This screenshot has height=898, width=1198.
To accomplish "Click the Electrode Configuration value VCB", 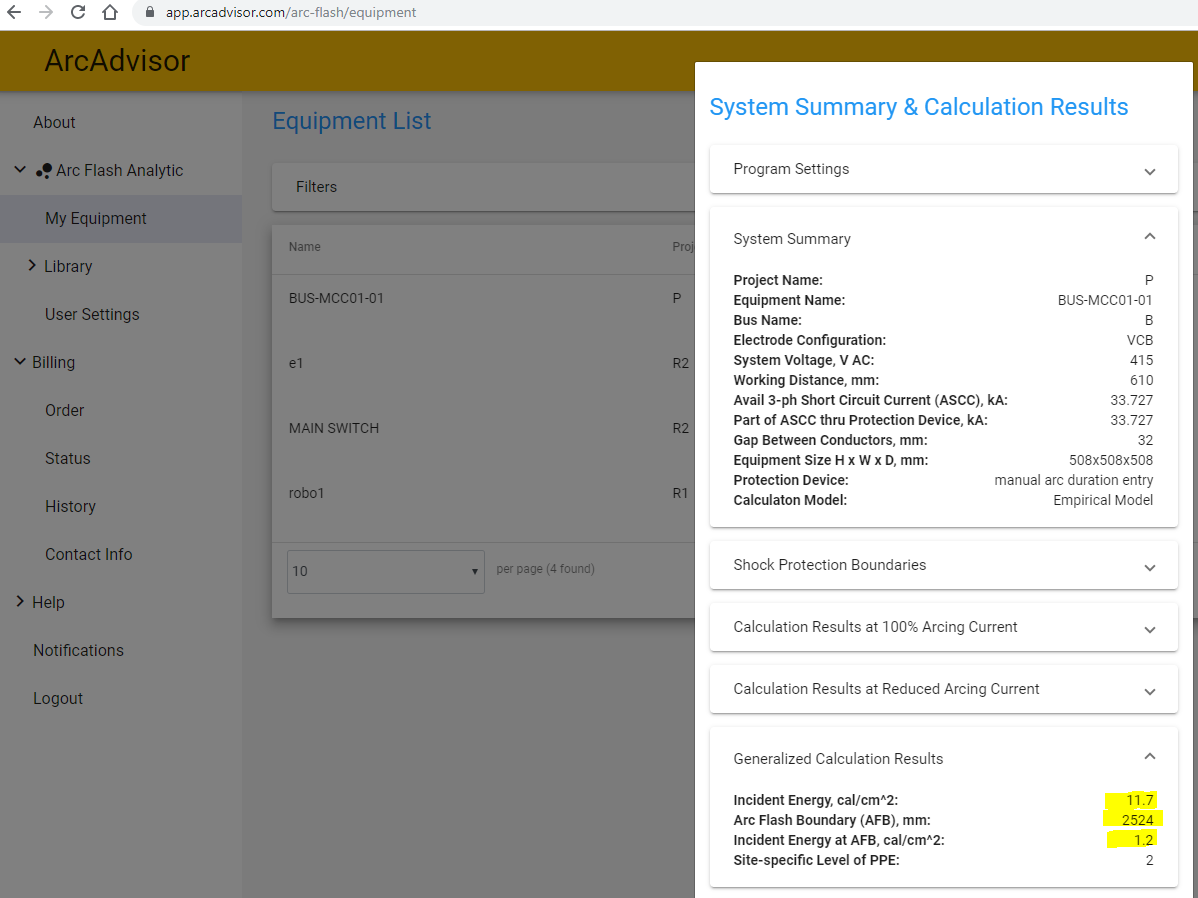I will point(1140,340).
